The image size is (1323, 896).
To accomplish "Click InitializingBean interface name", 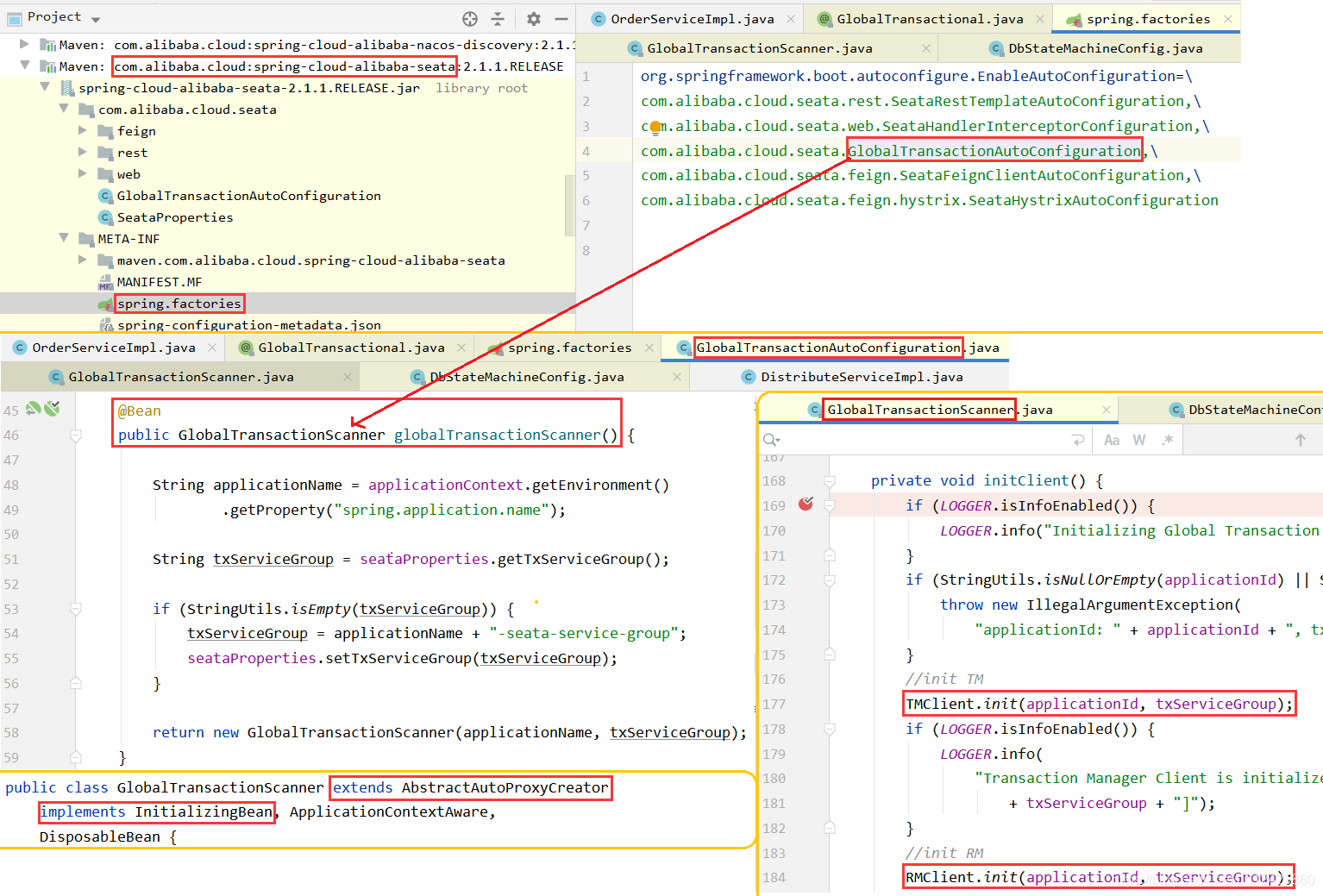I will [204, 811].
